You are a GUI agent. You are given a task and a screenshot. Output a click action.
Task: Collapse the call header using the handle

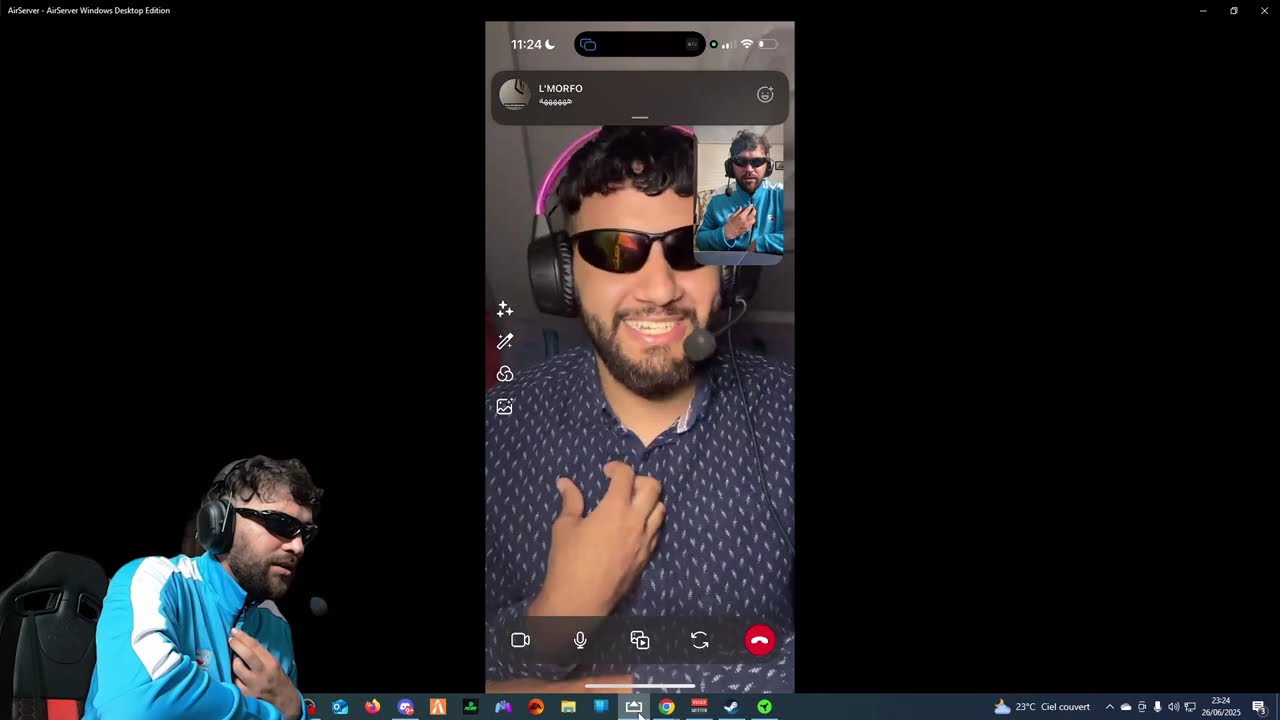pos(640,117)
